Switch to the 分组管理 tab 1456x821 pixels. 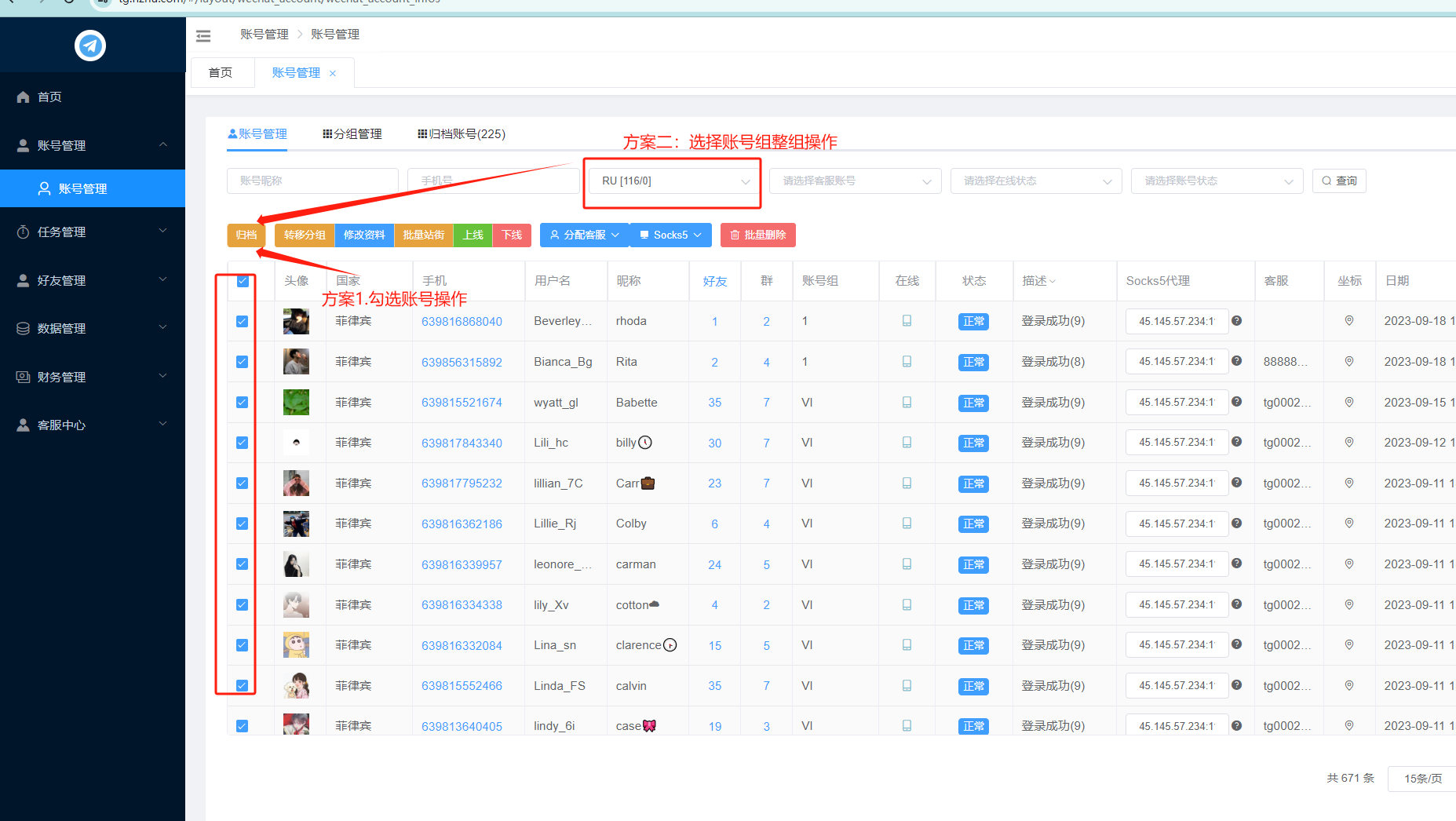[352, 134]
